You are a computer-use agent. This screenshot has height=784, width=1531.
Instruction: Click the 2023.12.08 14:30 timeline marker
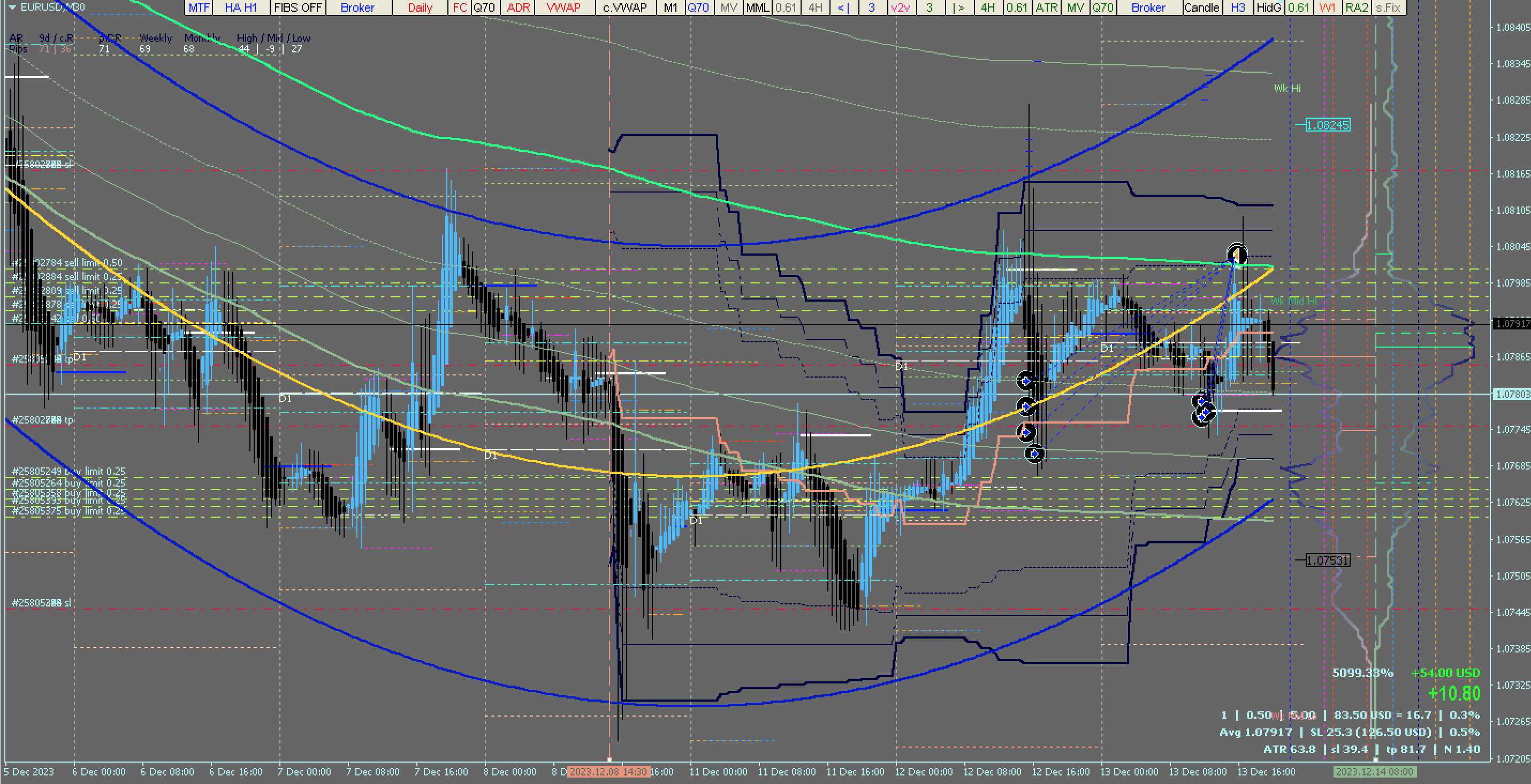pyautogui.click(x=608, y=772)
